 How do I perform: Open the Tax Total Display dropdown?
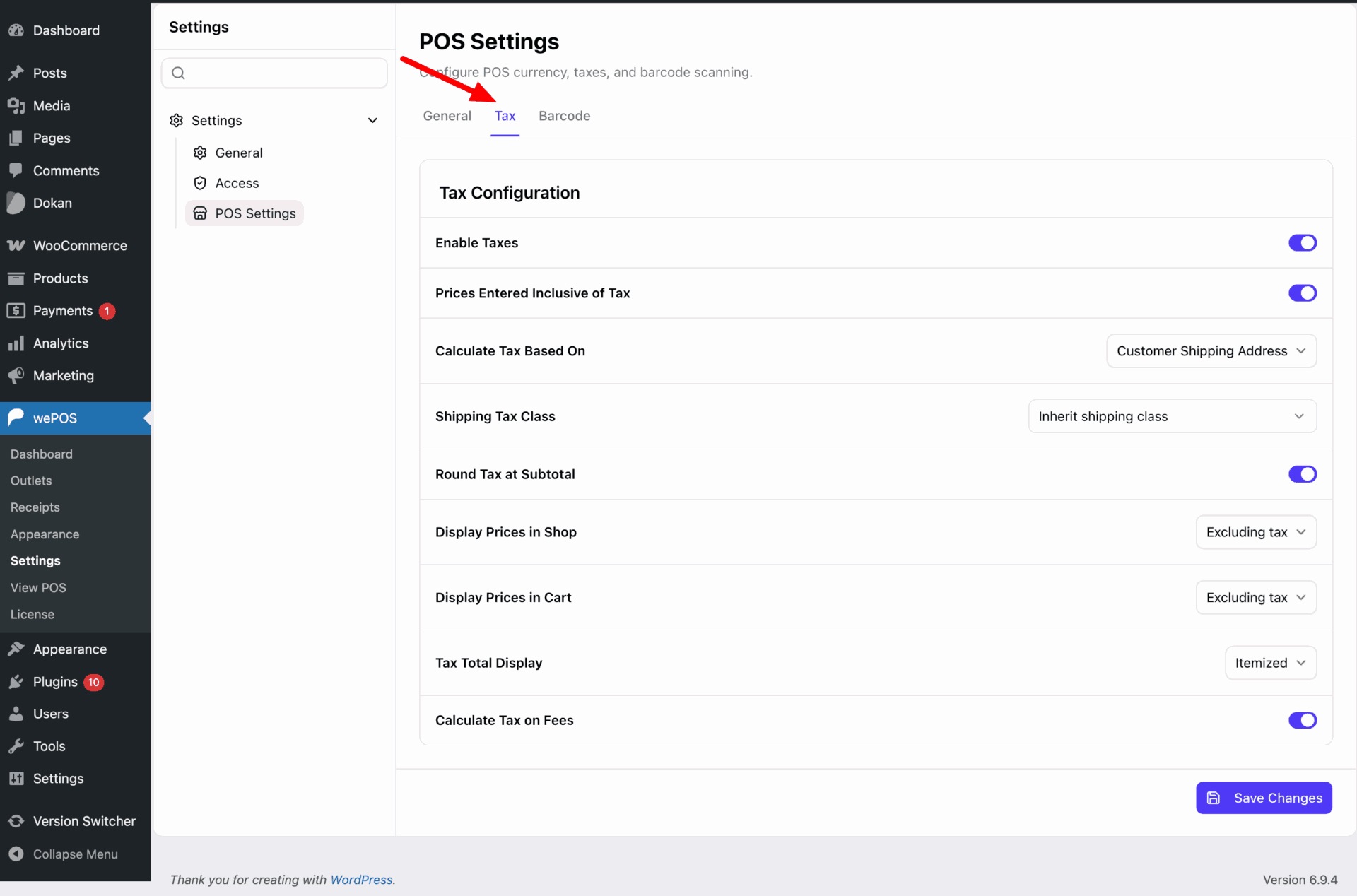pyautogui.click(x=1271, y=663)
